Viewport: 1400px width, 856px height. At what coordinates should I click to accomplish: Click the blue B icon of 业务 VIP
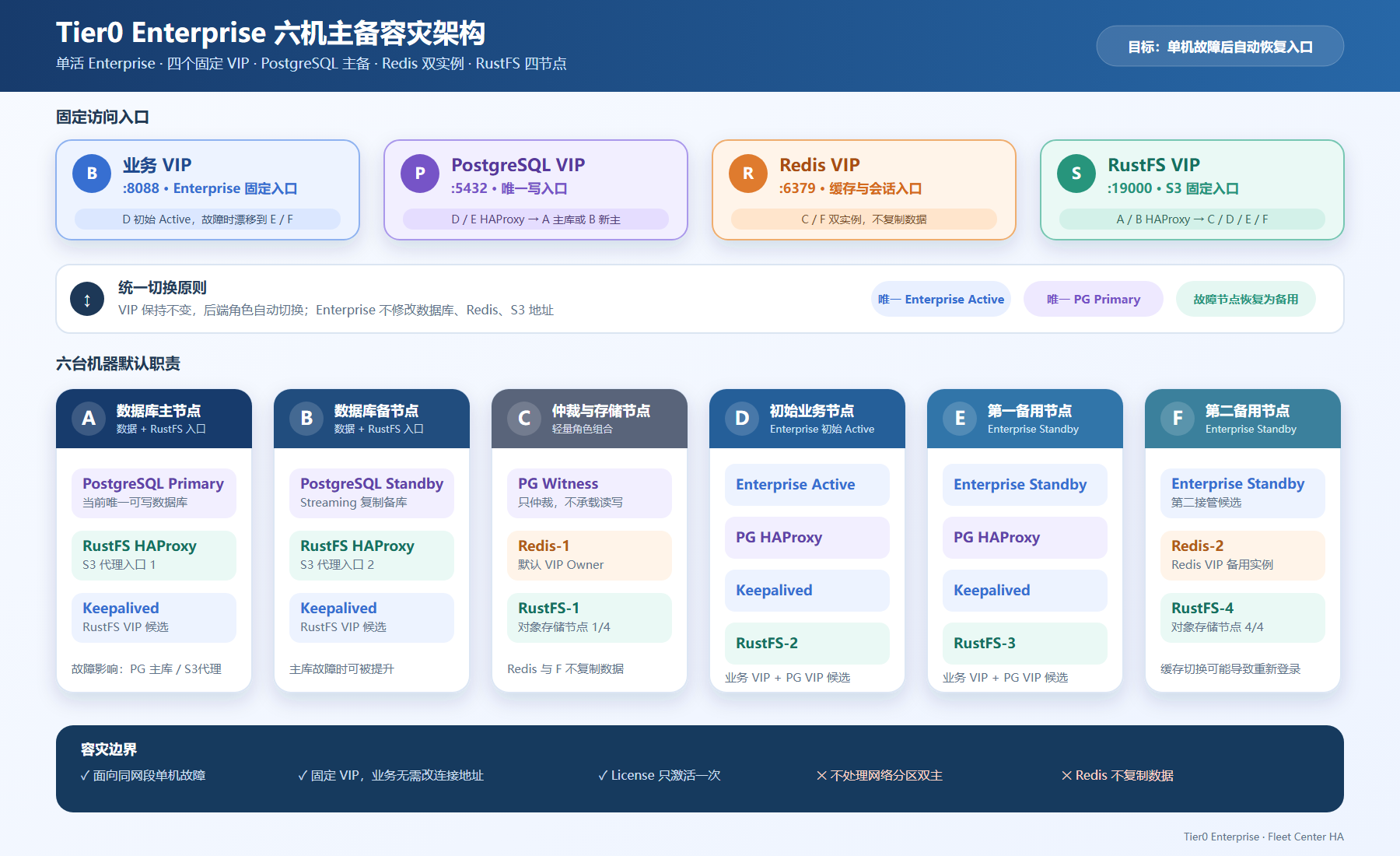pos(92,174)
